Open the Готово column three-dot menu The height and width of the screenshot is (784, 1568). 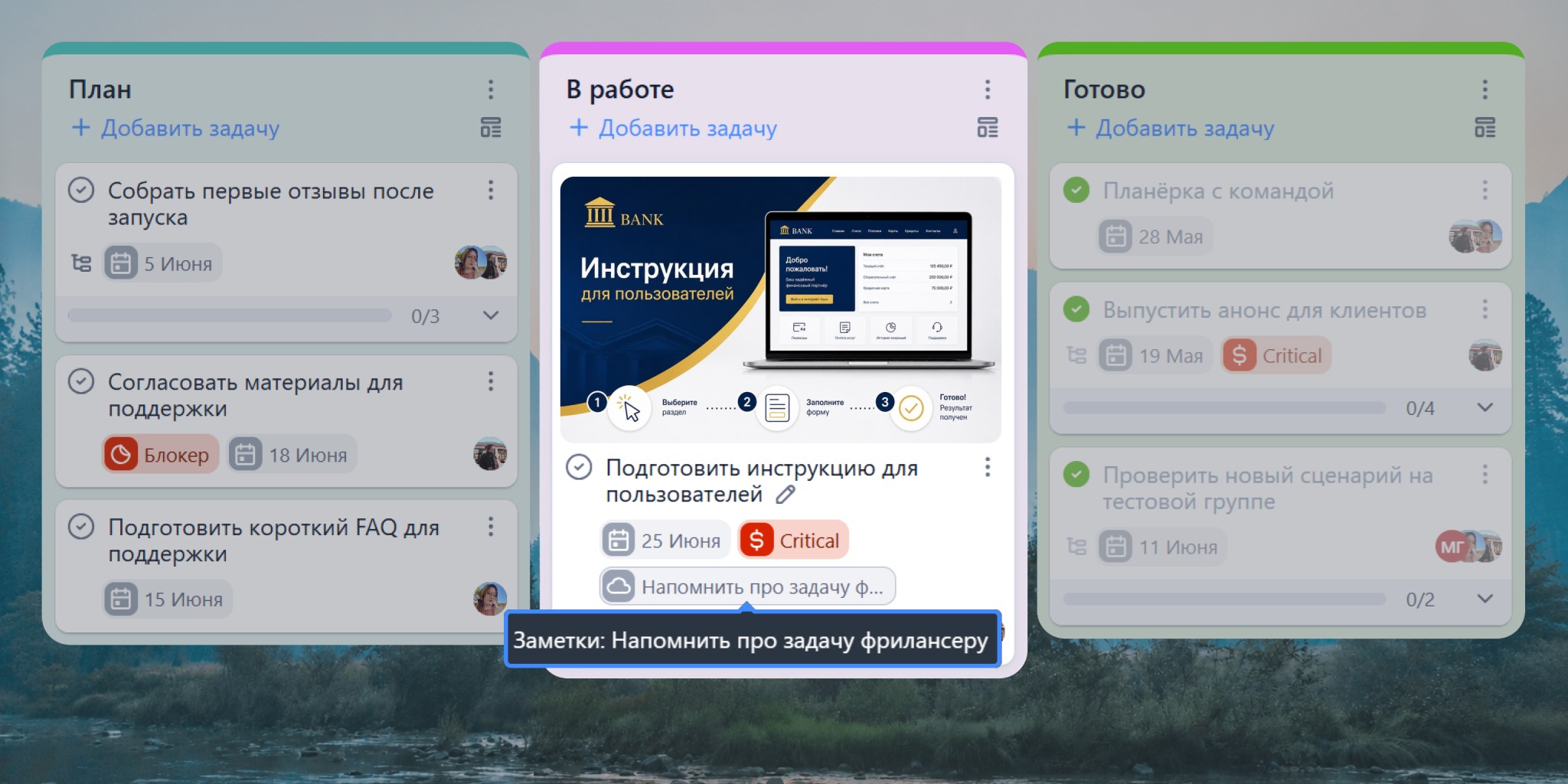[x=1485, y=90]
